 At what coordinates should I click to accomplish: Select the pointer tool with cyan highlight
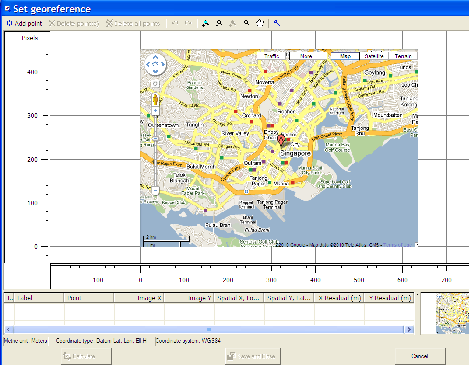click(x=205, y=23)
